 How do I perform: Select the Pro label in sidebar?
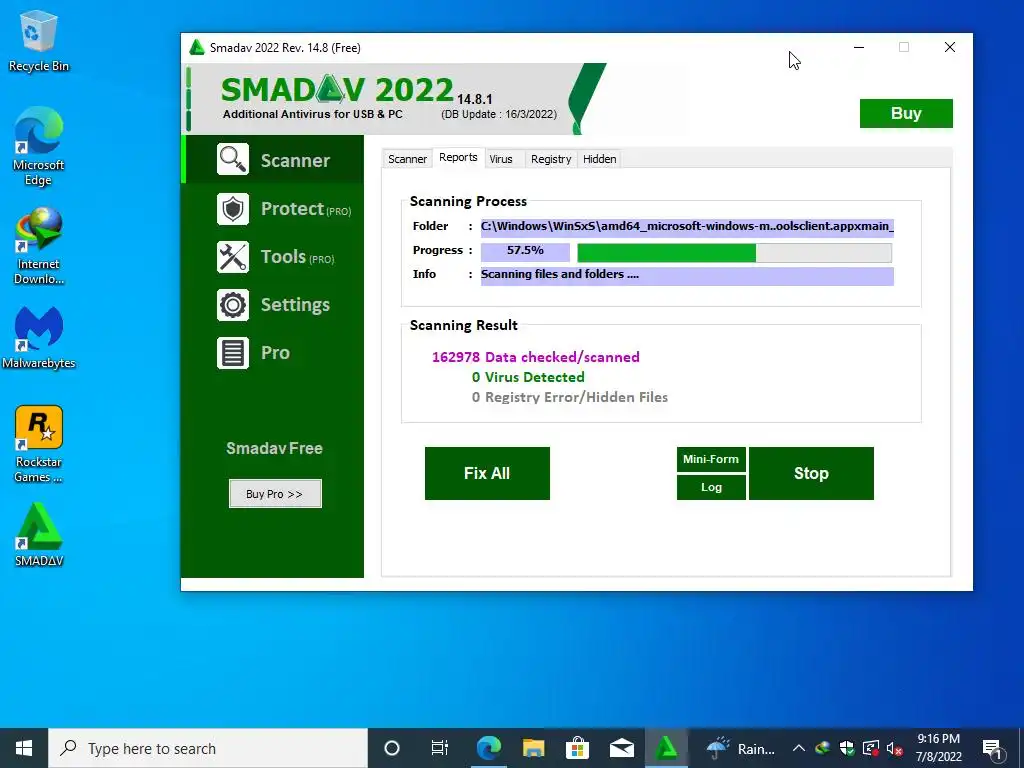click(x=275, y=353)
